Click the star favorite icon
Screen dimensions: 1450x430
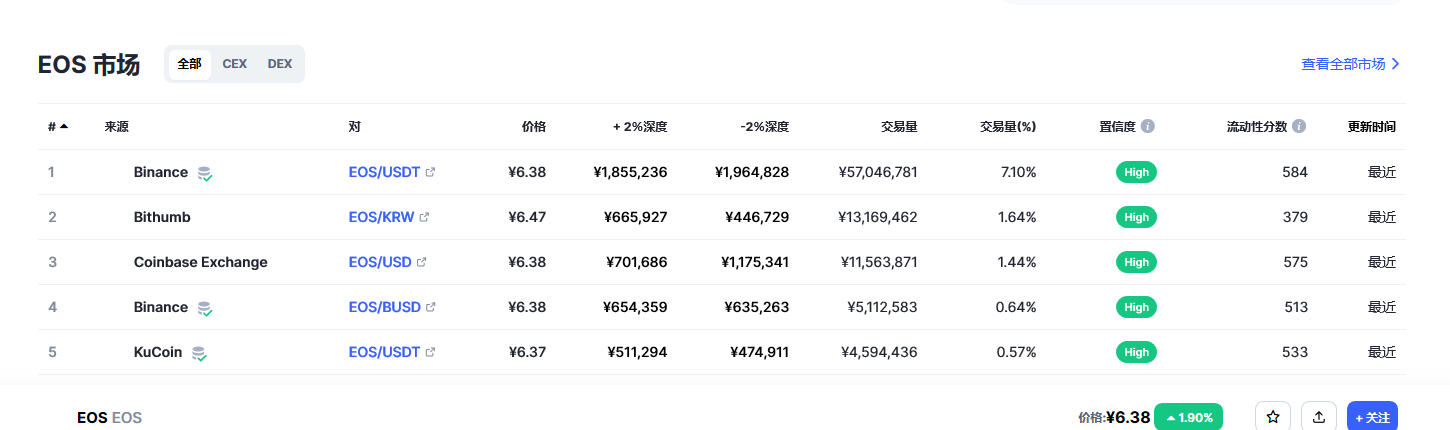coord(1272,417)
